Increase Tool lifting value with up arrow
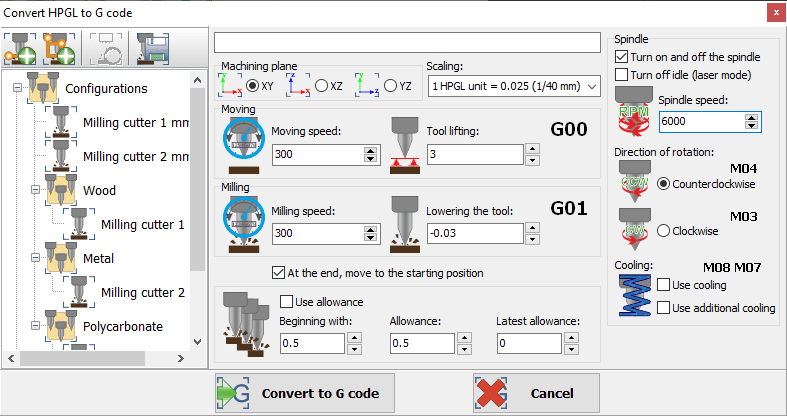Image resolution: width=787 pixels, height=416 pixels. tap(532, 149)
